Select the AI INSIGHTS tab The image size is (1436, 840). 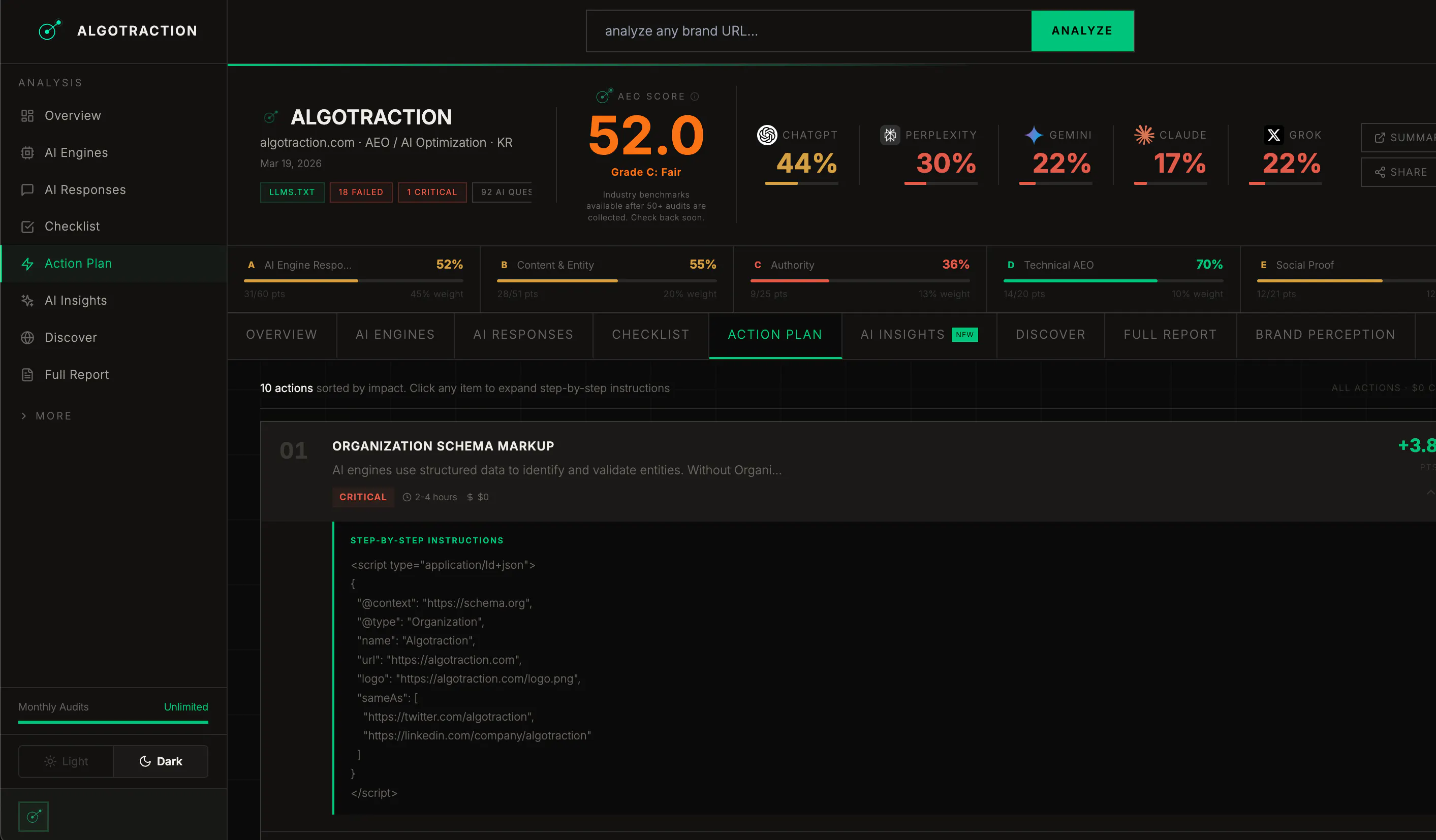coord(919,335)
